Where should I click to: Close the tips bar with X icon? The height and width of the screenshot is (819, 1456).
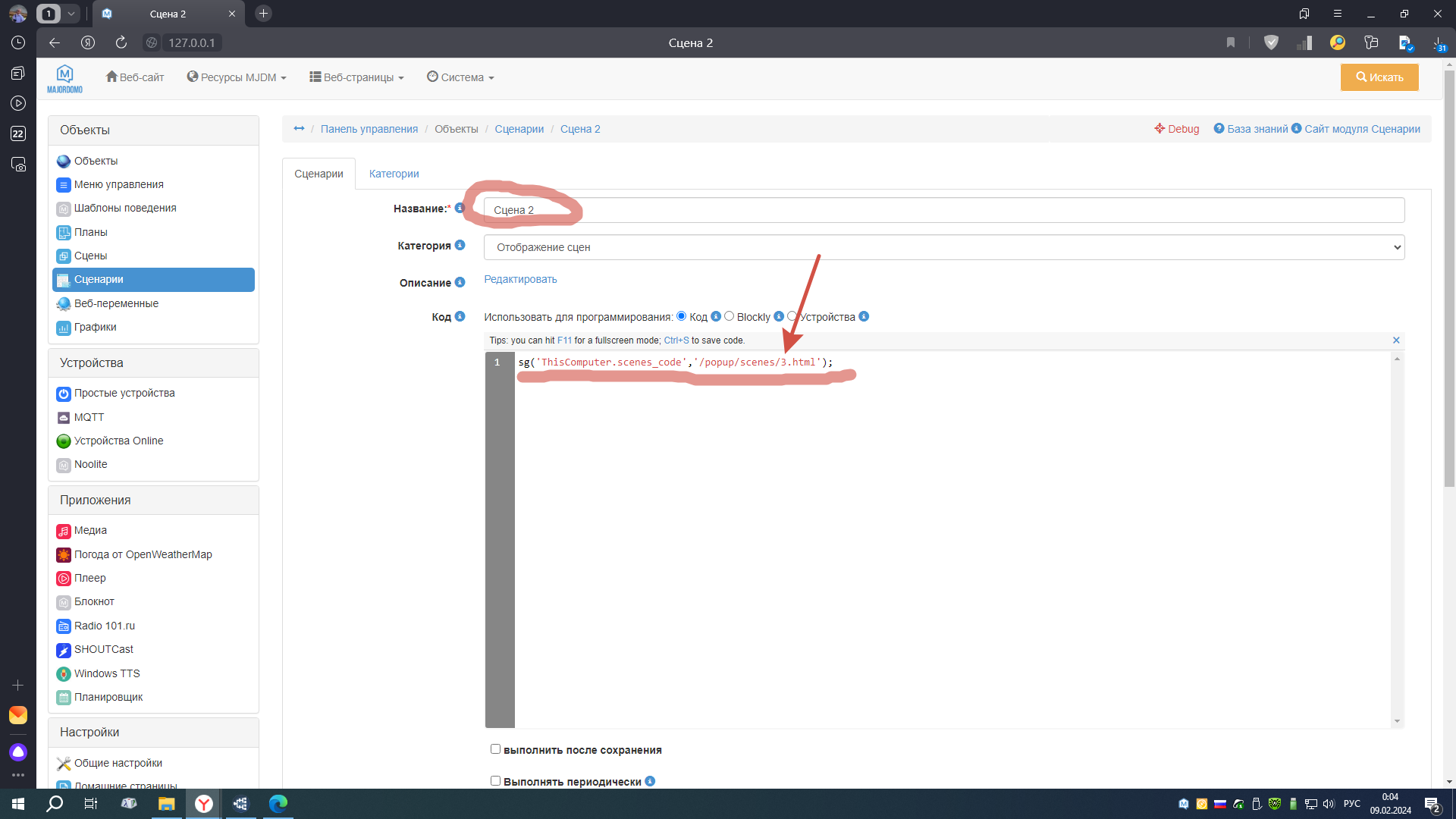(1396, 340)
